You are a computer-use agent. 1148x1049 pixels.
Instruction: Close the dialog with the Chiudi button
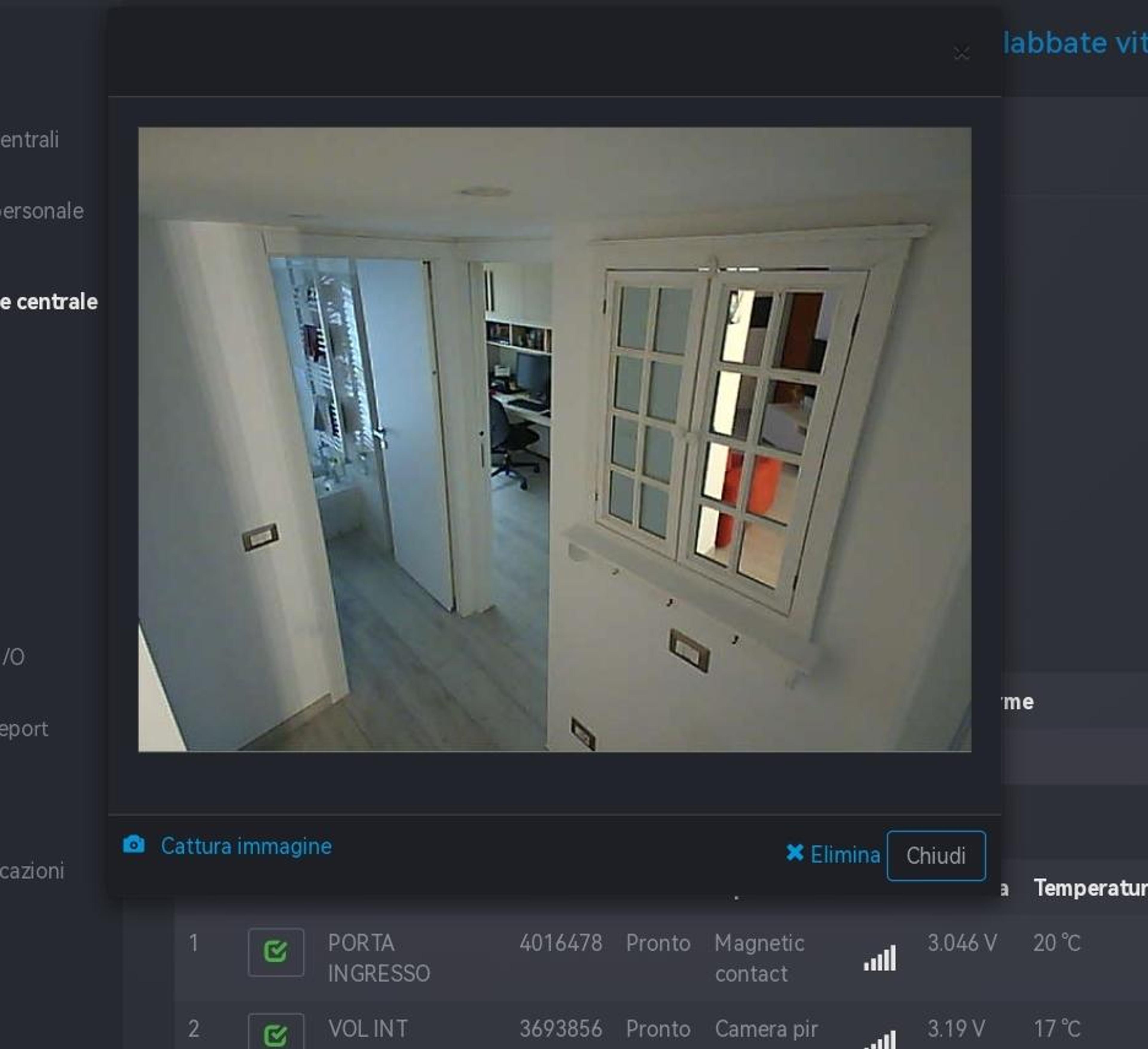[936, 855]
